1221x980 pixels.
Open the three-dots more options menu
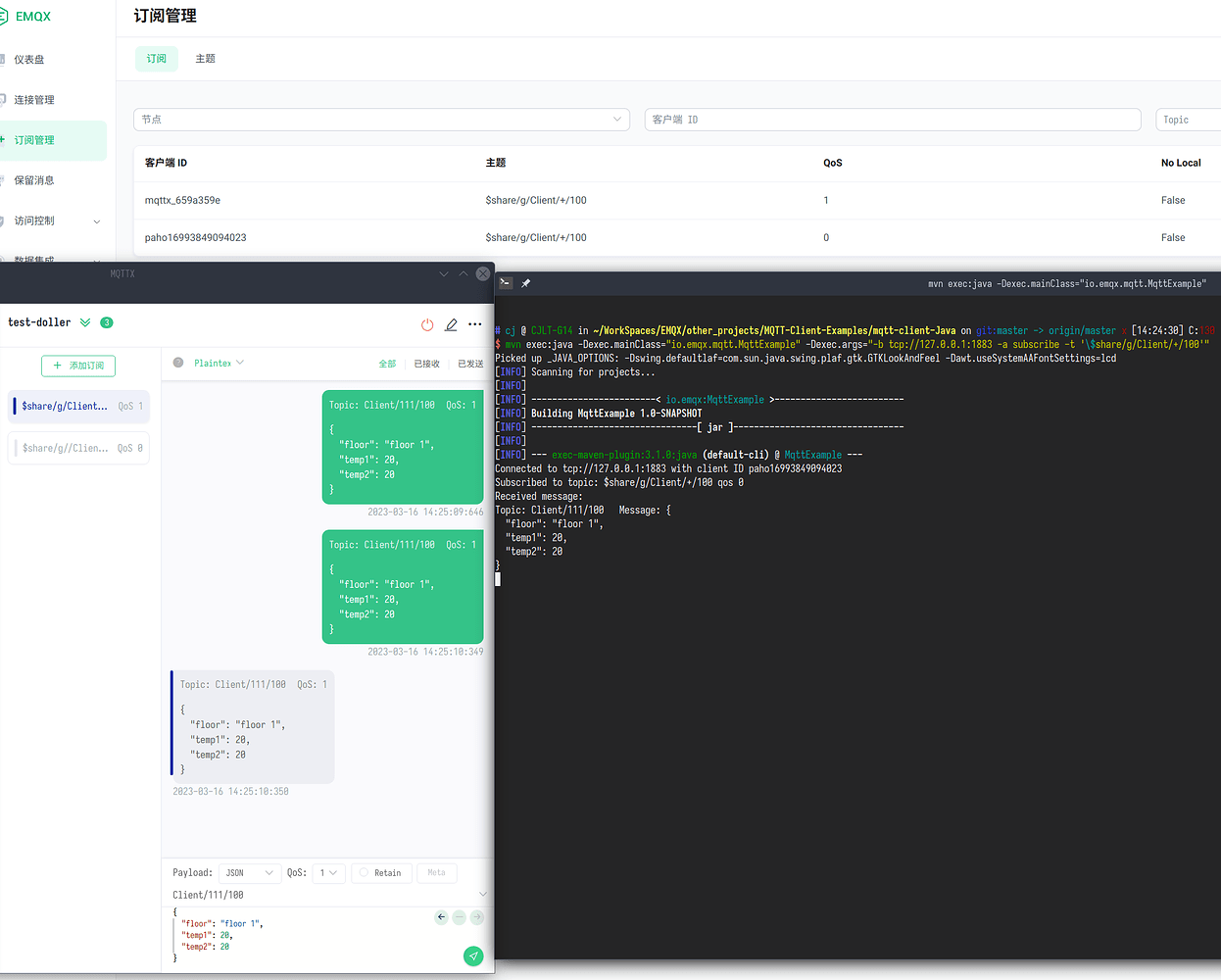(x=475, y=324)
